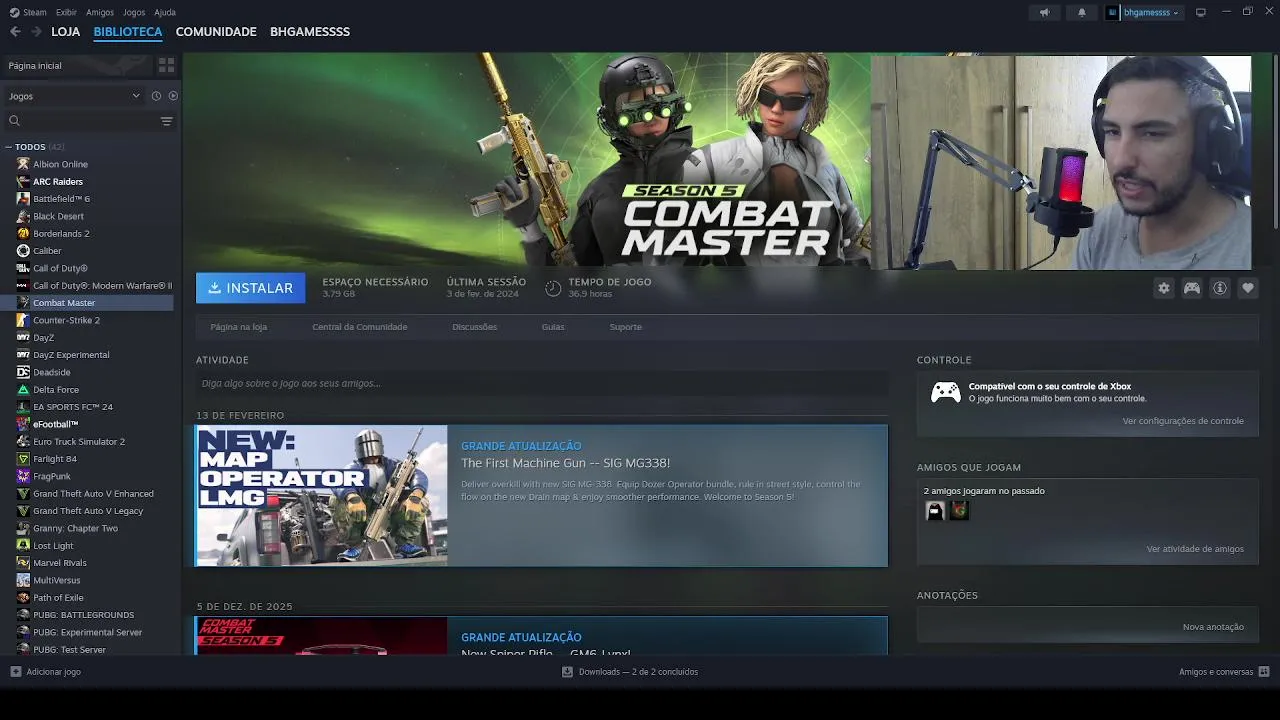Click the Nova anotação link
The width and height of the screenshot is (1280, 720).
coord(1213,627)
